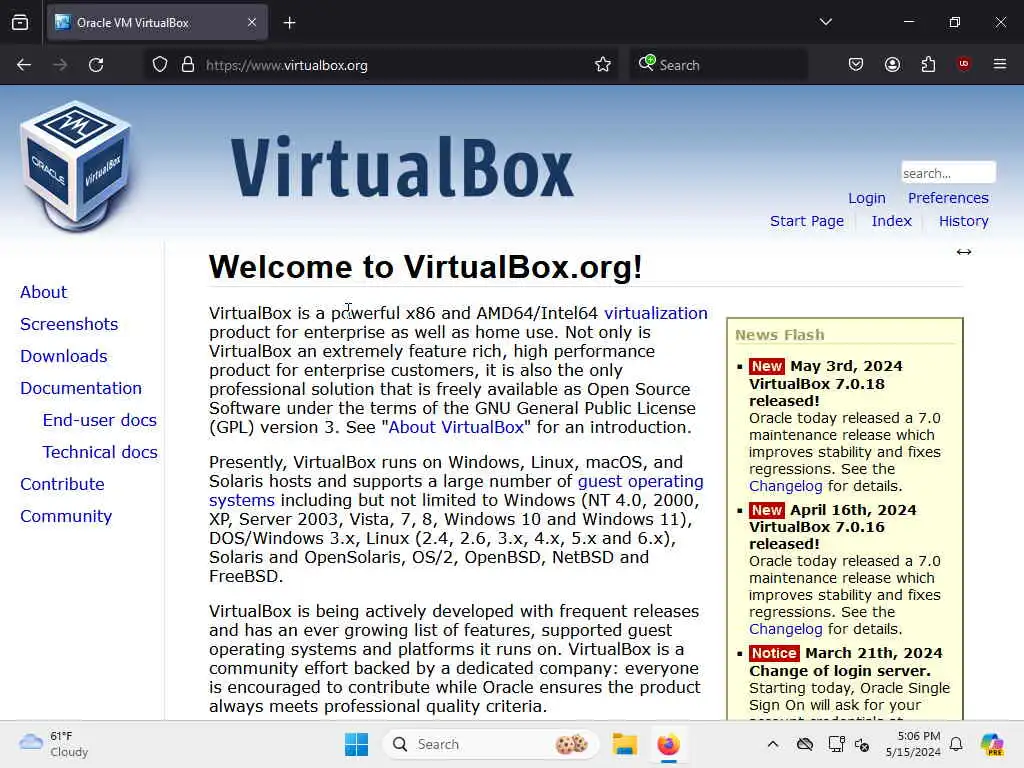Expand the list all tabs chevron
Screen dimensions: 1024x768
(826, 22)
